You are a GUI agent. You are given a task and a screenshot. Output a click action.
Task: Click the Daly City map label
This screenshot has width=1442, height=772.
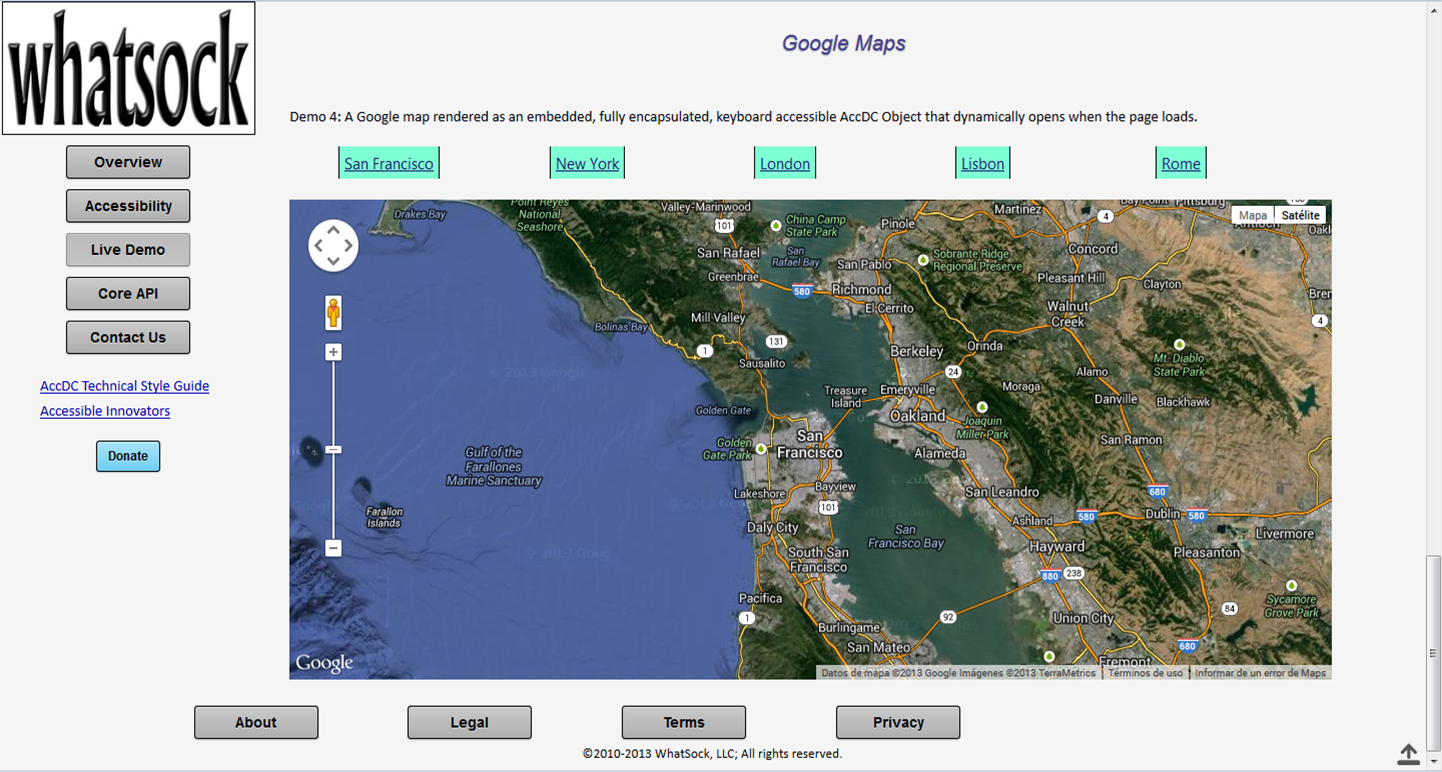(x=773, y=527)
